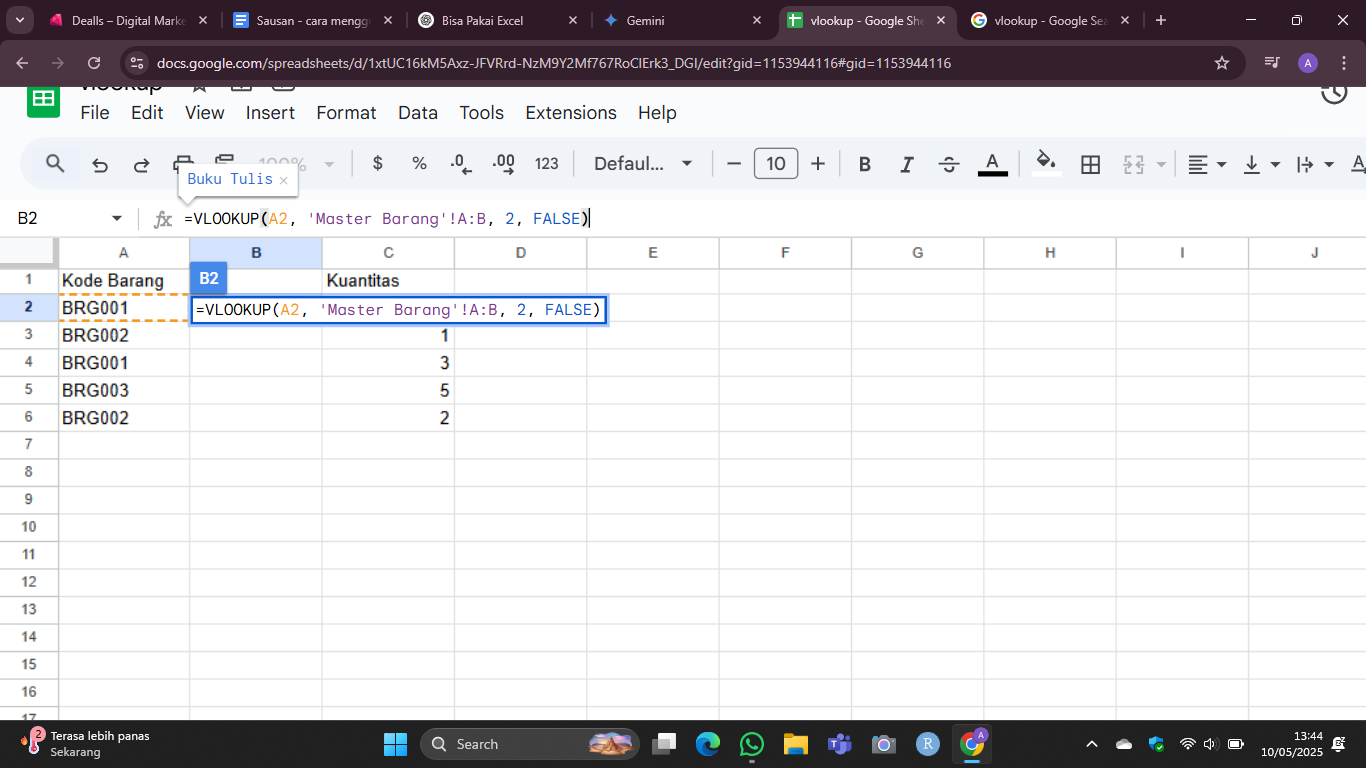Format cell as currency with dollar icon
This screenshot has height=768, width=1366.
pyautogui.click(x=377, y=164)
